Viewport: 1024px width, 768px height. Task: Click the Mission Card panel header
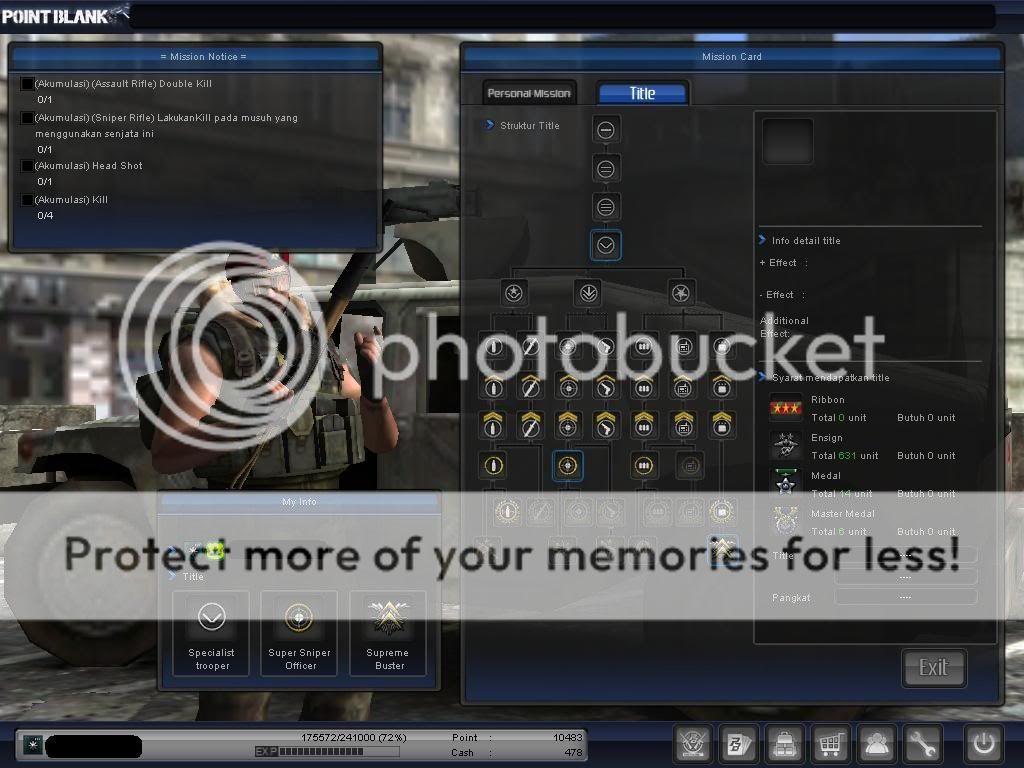pos(731,57)
